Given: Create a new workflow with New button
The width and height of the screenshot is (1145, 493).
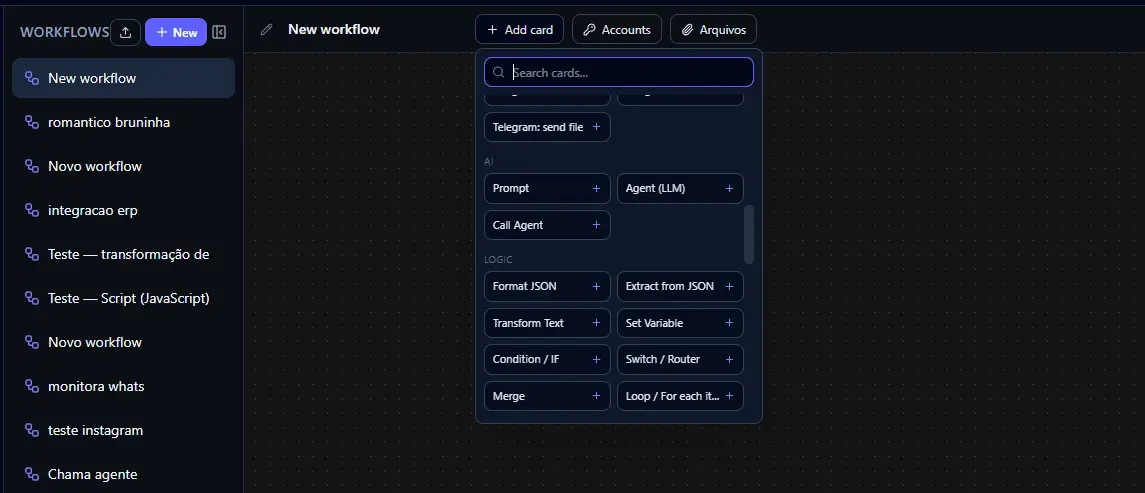Looking at the screenshot, I should [x=176, y=32].
